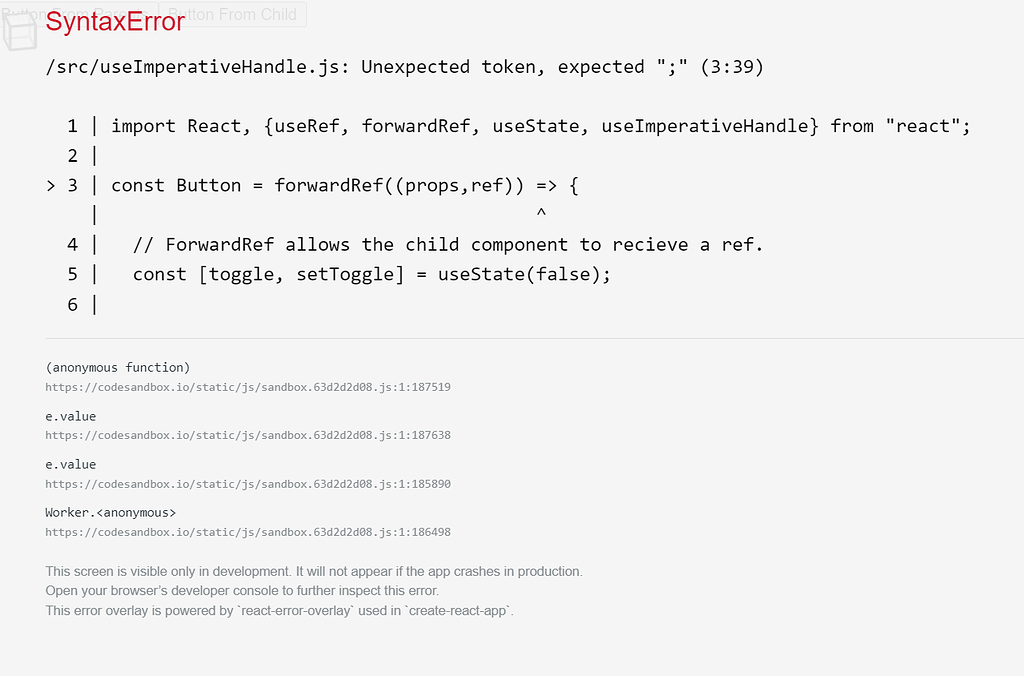1024x676 pixels.
Task: Click the faded CodeSandbox cube icon
Action: 20,31
